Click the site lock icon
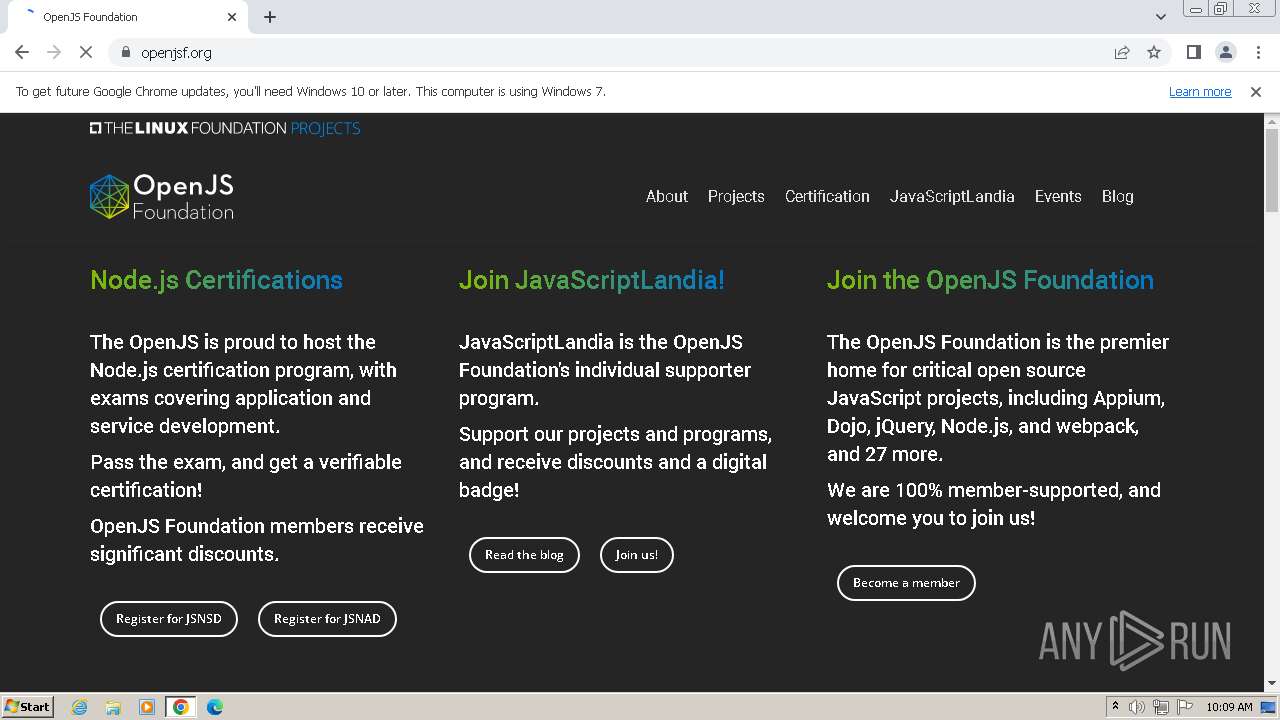The image size is (1280, 720). coord(125,52)
